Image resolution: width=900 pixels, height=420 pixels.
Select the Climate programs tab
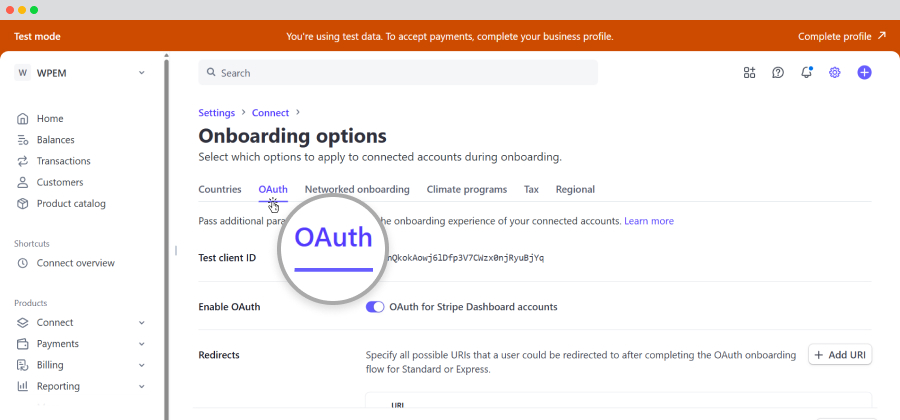point(466,189)
